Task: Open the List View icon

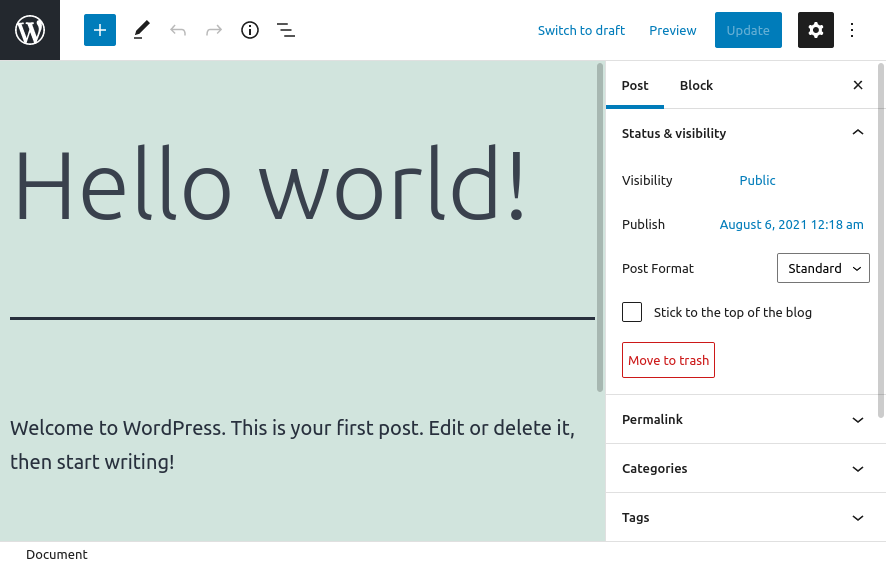Action: pyautogui.click(x=286, y=30)
